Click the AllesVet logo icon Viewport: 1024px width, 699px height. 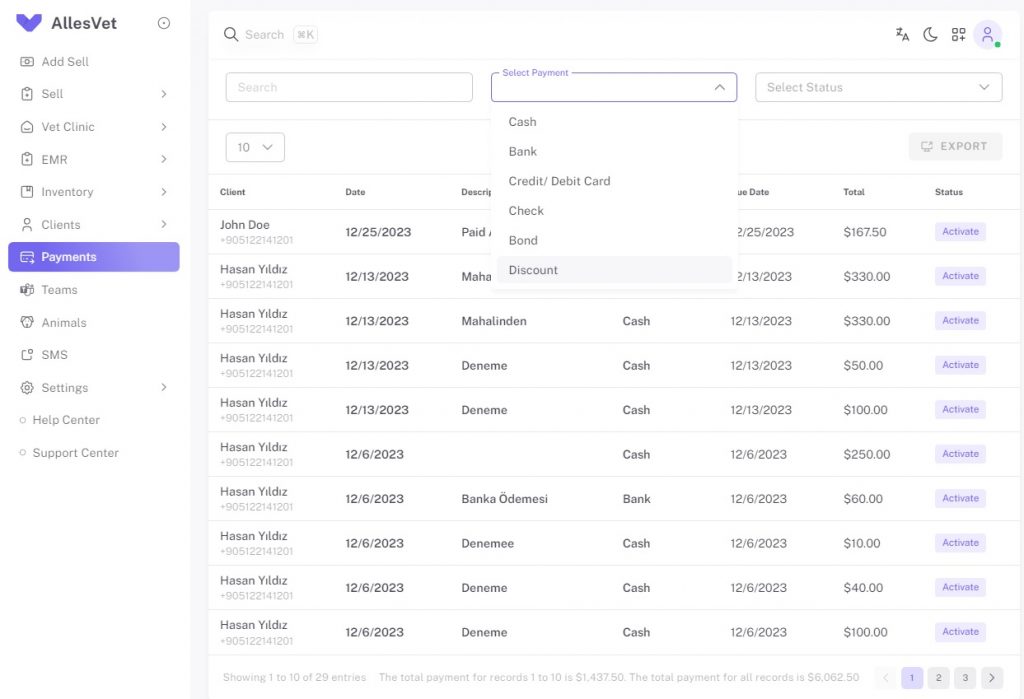pyautogui.click(x=29, y=23)
